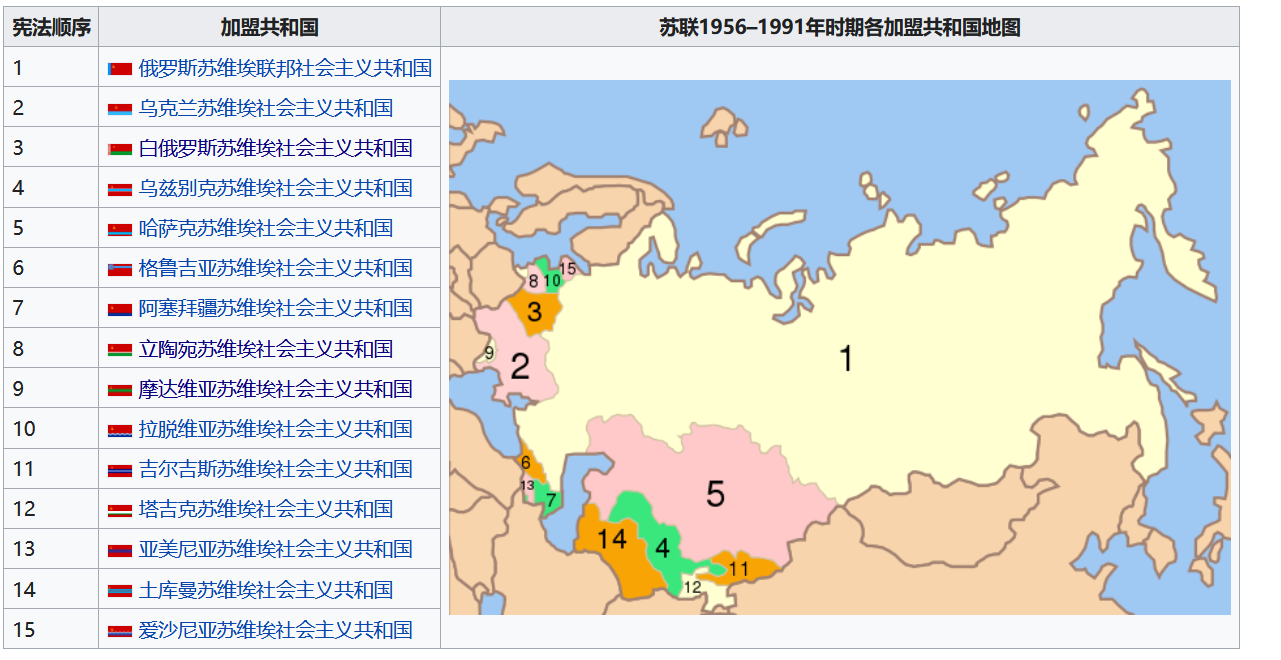Visit the 亚美尼亚苏维埃社会主义共和国 link

pos(275,549)
